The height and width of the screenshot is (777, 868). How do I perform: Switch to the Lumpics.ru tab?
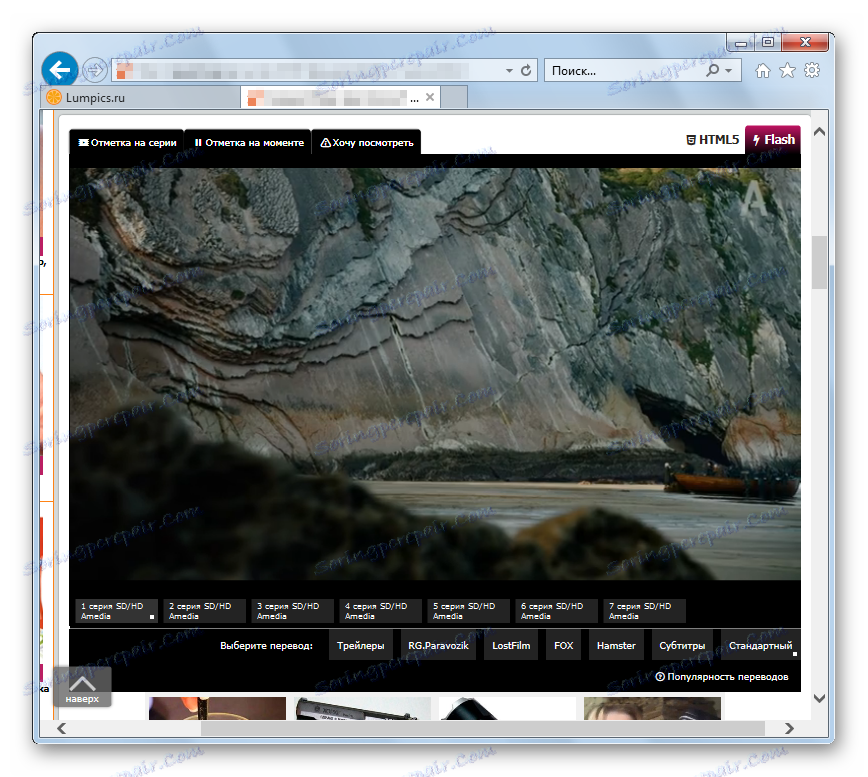(141, 98)
